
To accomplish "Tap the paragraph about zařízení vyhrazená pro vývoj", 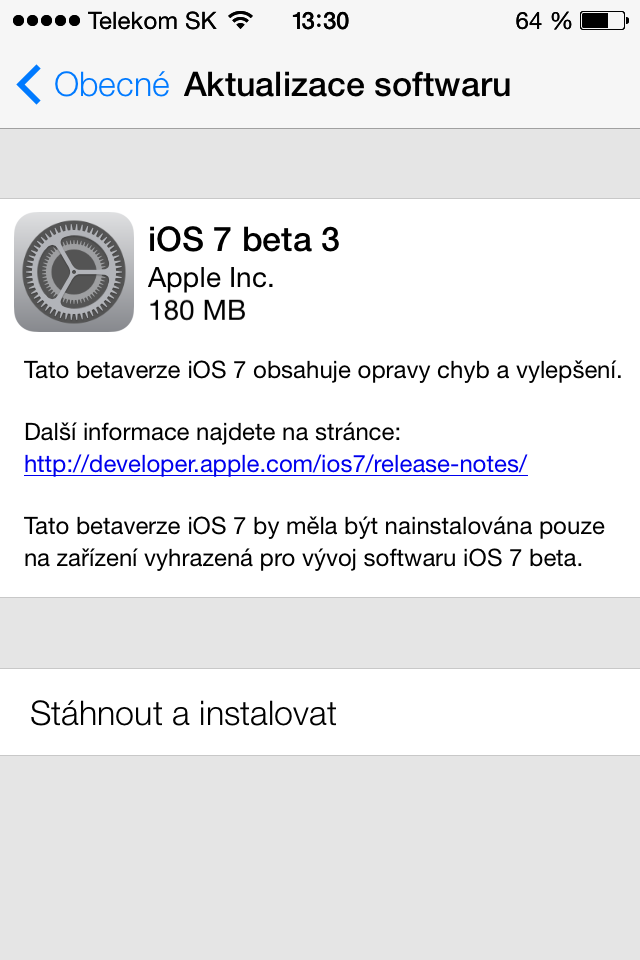I will click(x=317, y=542).
